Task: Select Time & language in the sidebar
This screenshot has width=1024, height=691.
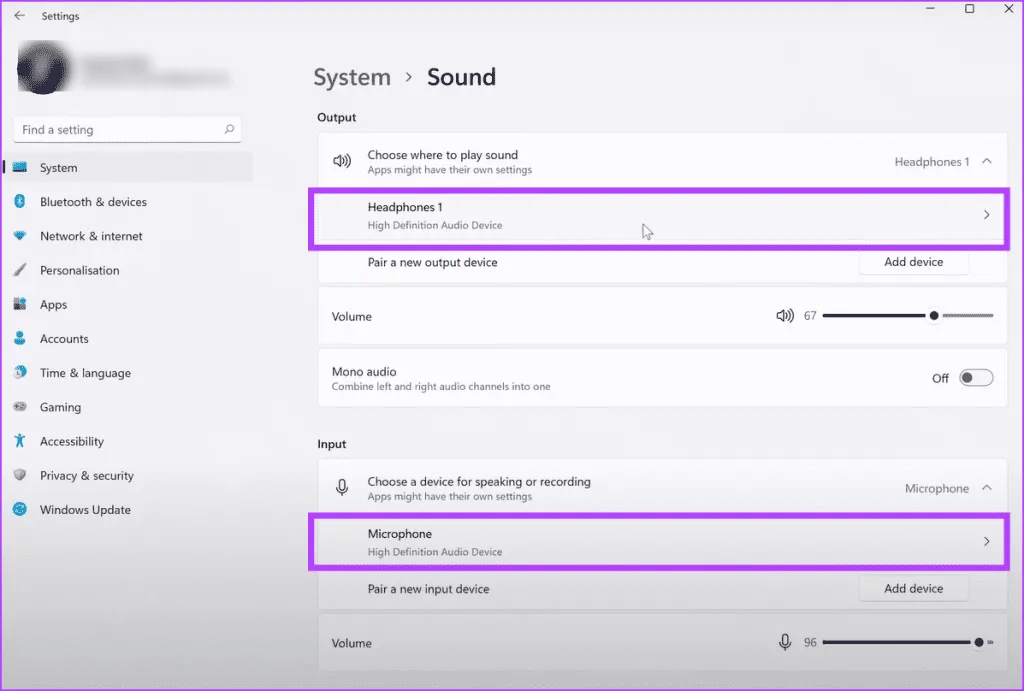Action: point(85,373)
